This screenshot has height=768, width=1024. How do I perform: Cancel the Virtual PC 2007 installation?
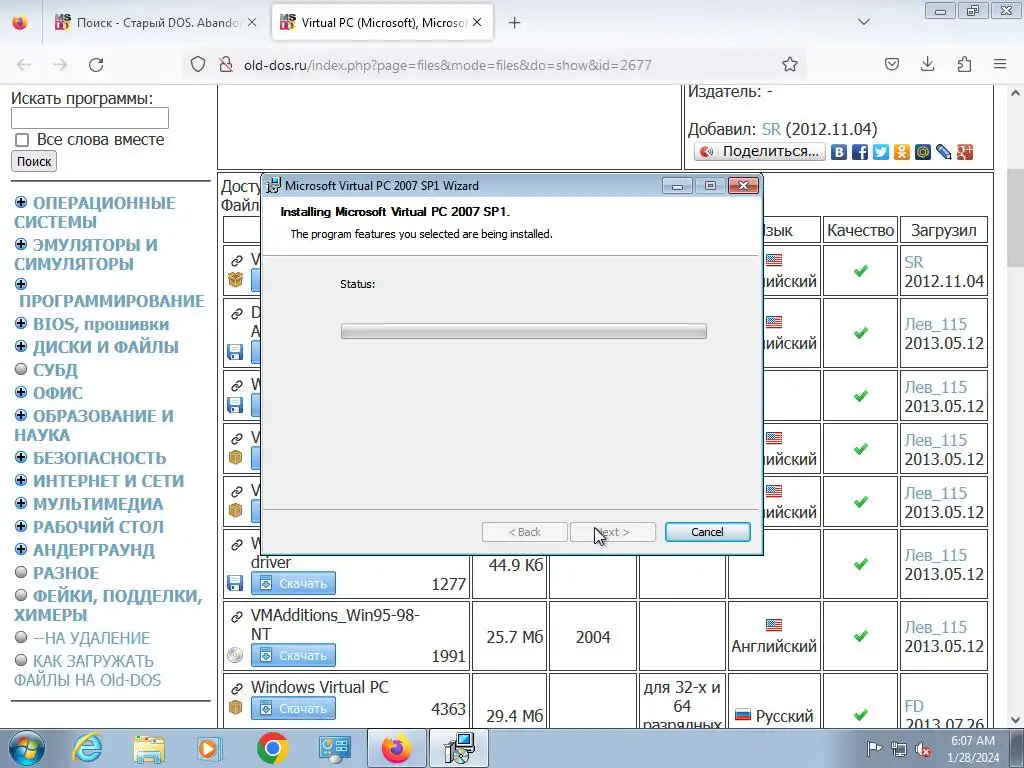pos(707,532)
